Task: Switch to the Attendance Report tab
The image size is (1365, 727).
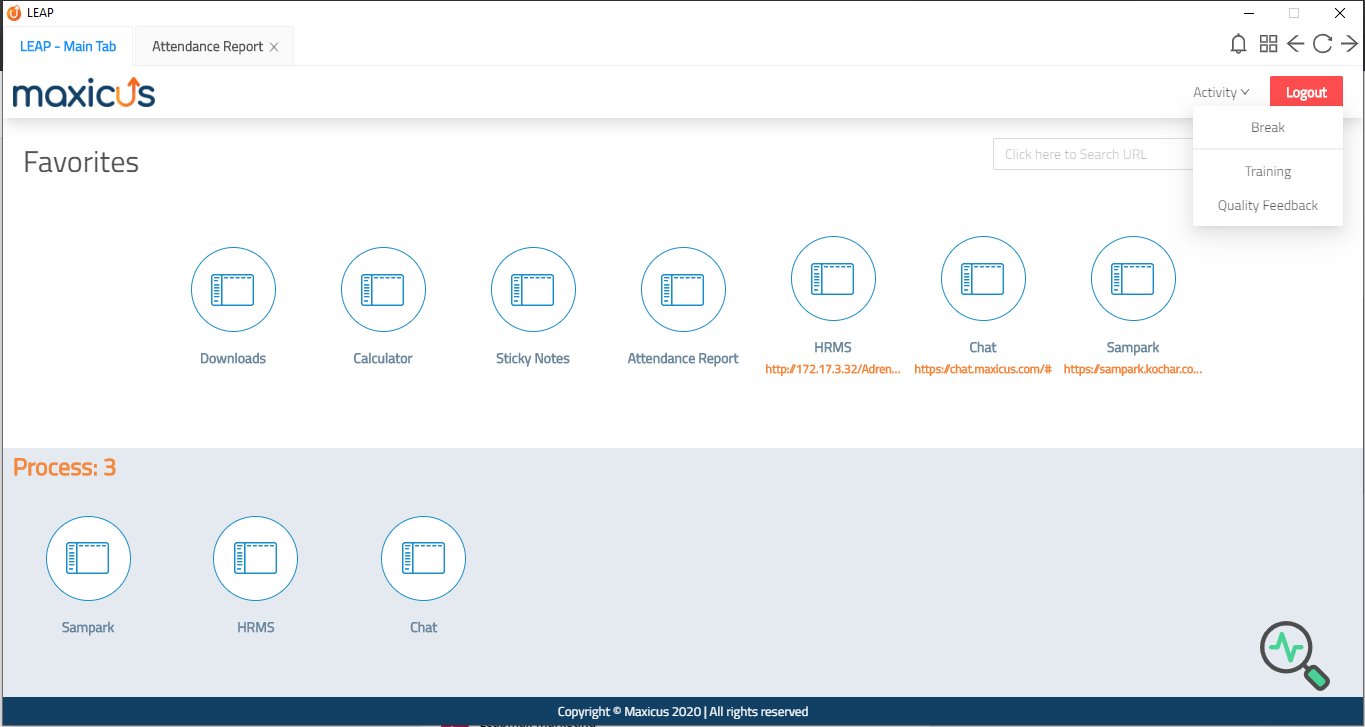Action: pos(207,46)
